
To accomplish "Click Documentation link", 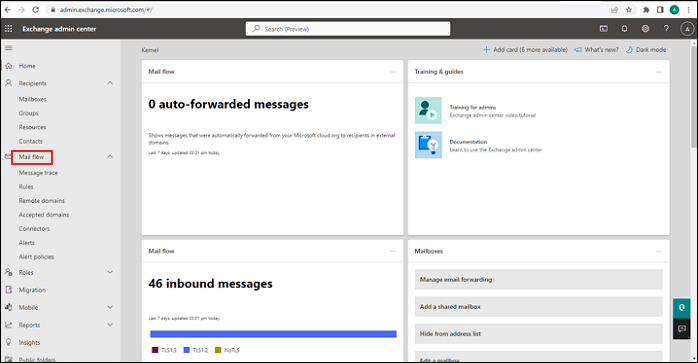I will [468, 142].
